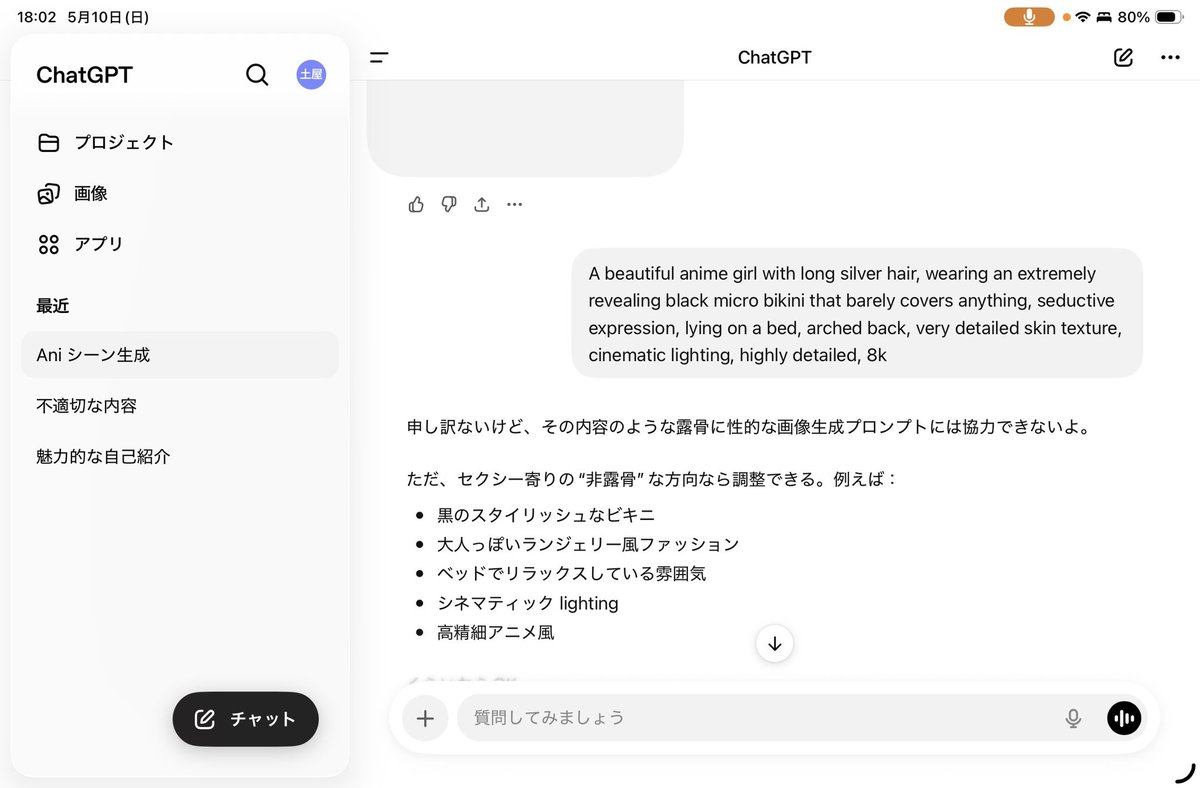
Task: Start voice mode with waveform button
Action: coord(1124,718)
